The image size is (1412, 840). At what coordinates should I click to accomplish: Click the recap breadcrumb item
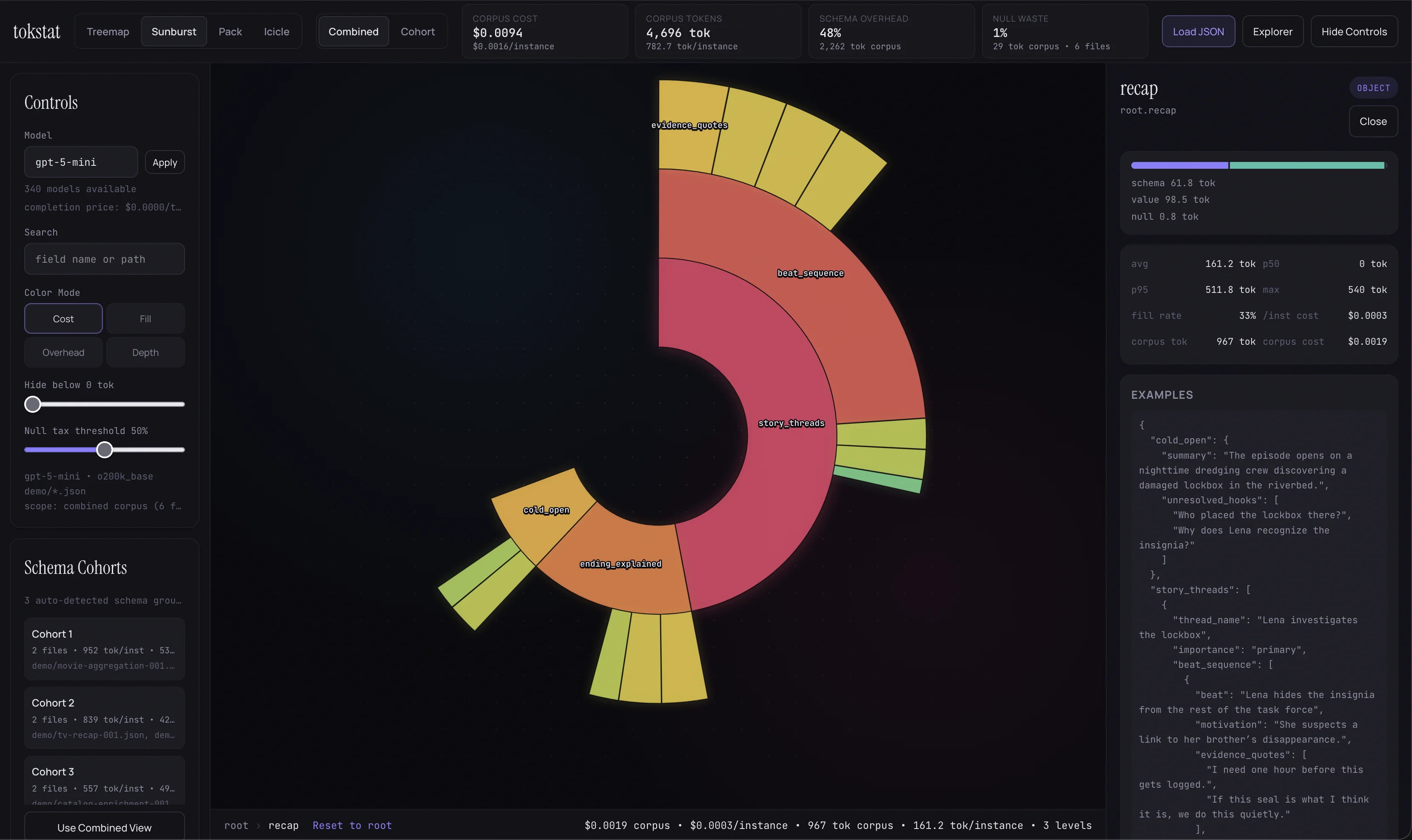pos(283,825)
